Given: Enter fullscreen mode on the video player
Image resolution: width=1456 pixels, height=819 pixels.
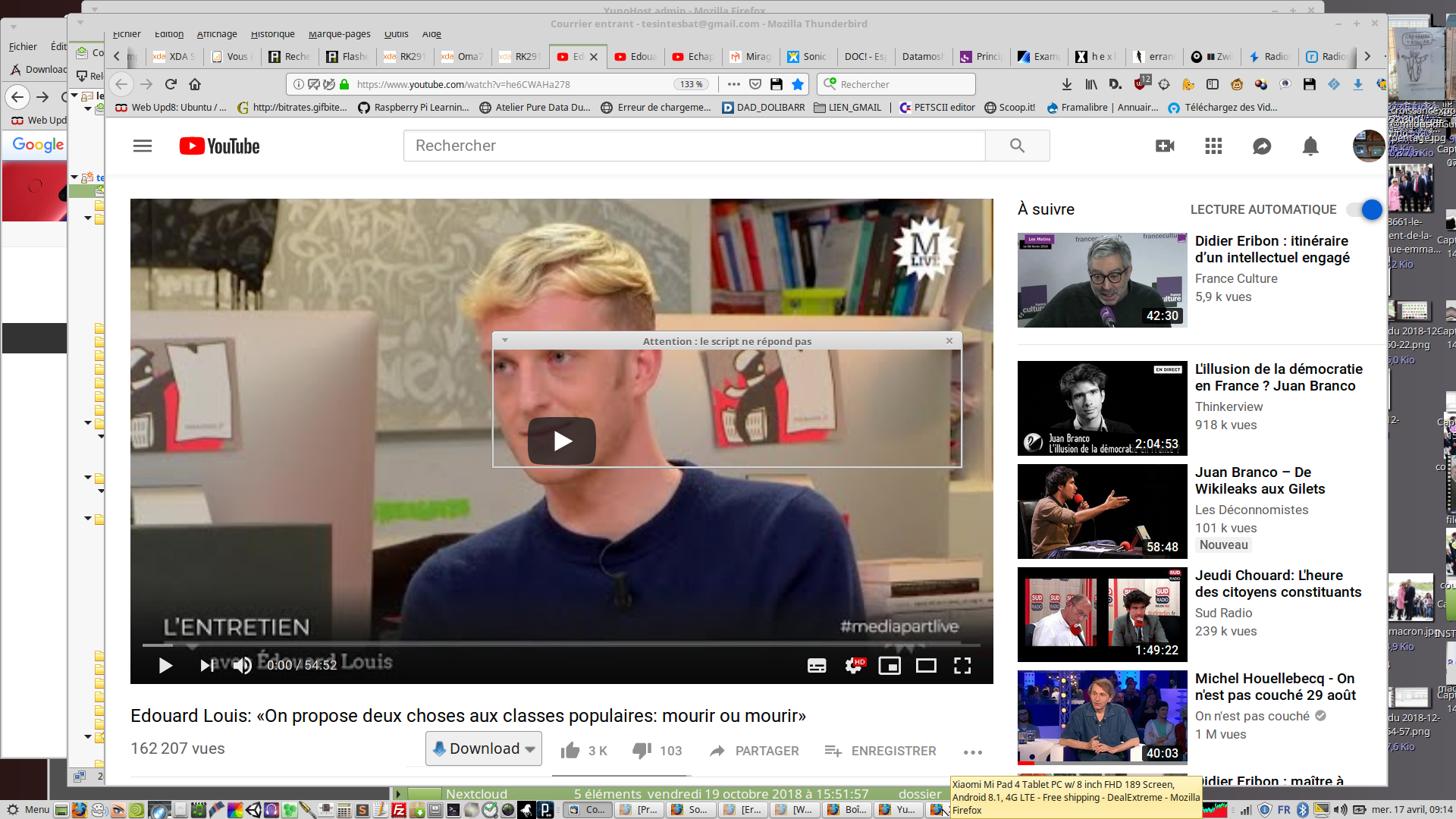Looking at the screenshot, I should 962,665.
